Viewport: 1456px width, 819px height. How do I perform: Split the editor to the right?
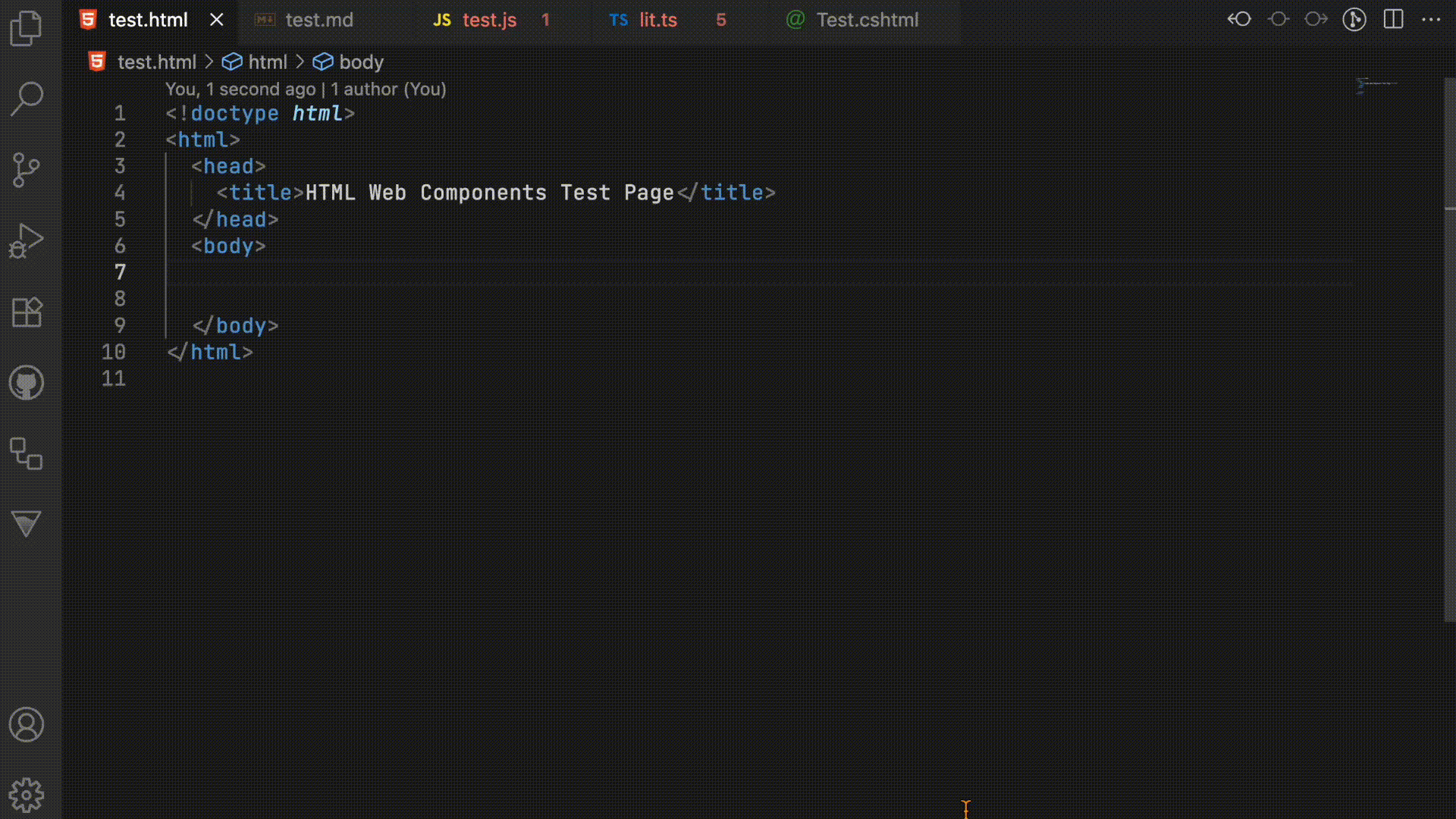[1394, 19]
